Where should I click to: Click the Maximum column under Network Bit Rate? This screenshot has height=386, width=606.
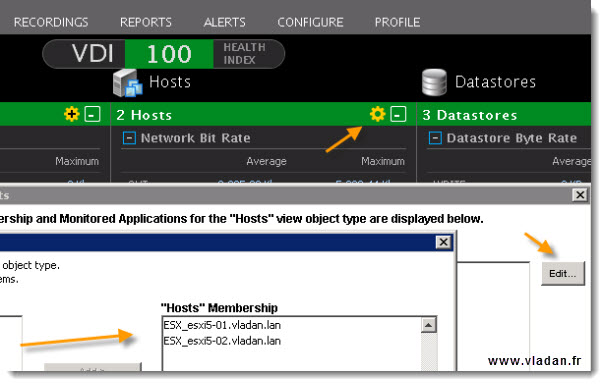[383, 161]
